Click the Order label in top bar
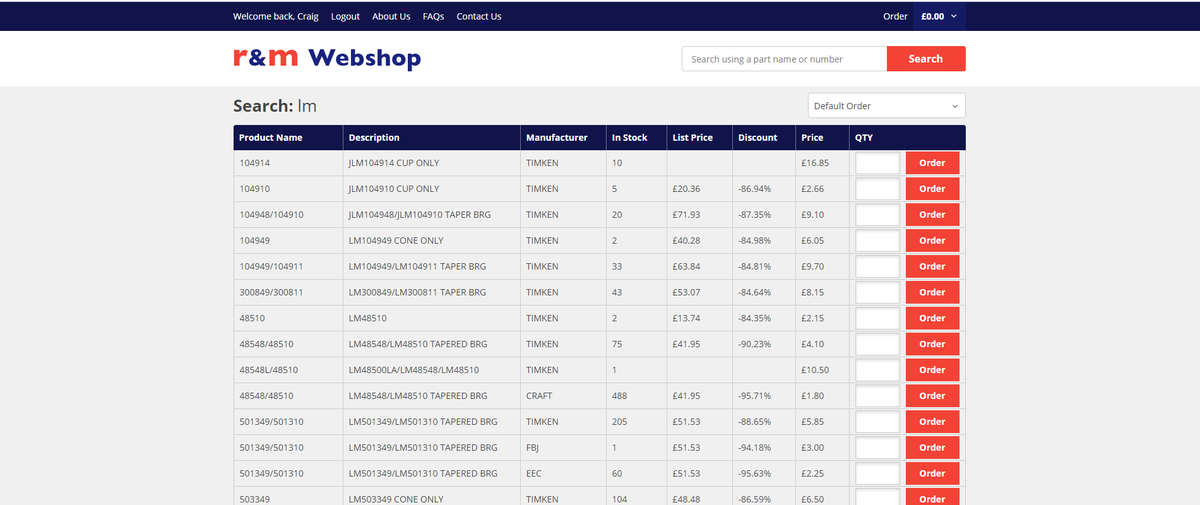 click(x=895, y=16)
